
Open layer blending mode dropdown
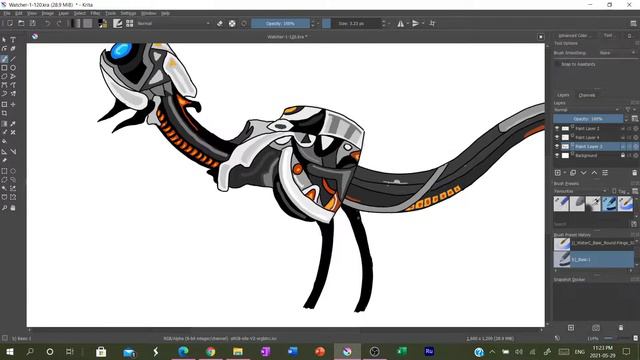click(x=587, y=110)
